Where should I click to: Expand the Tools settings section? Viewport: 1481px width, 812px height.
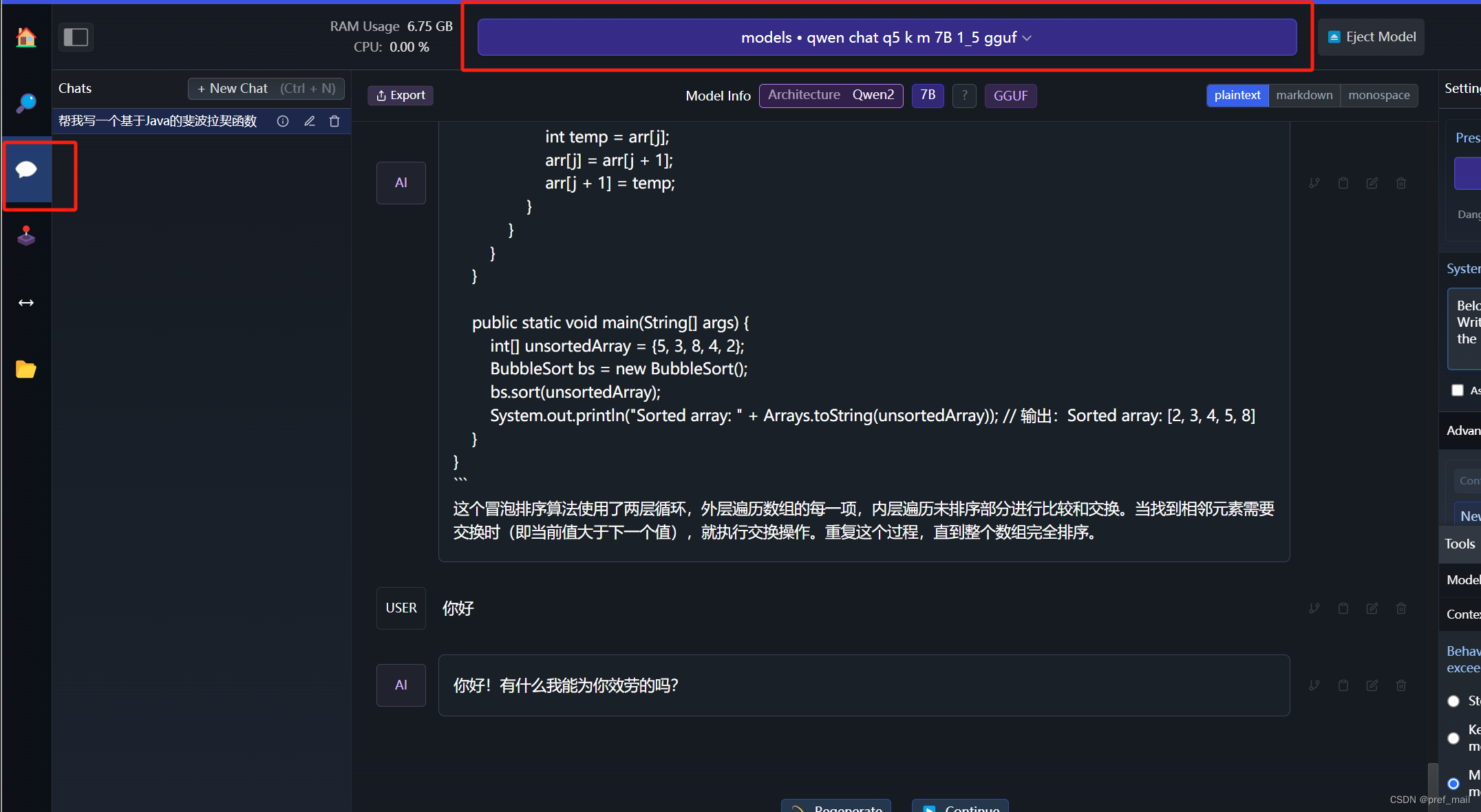1459,544
